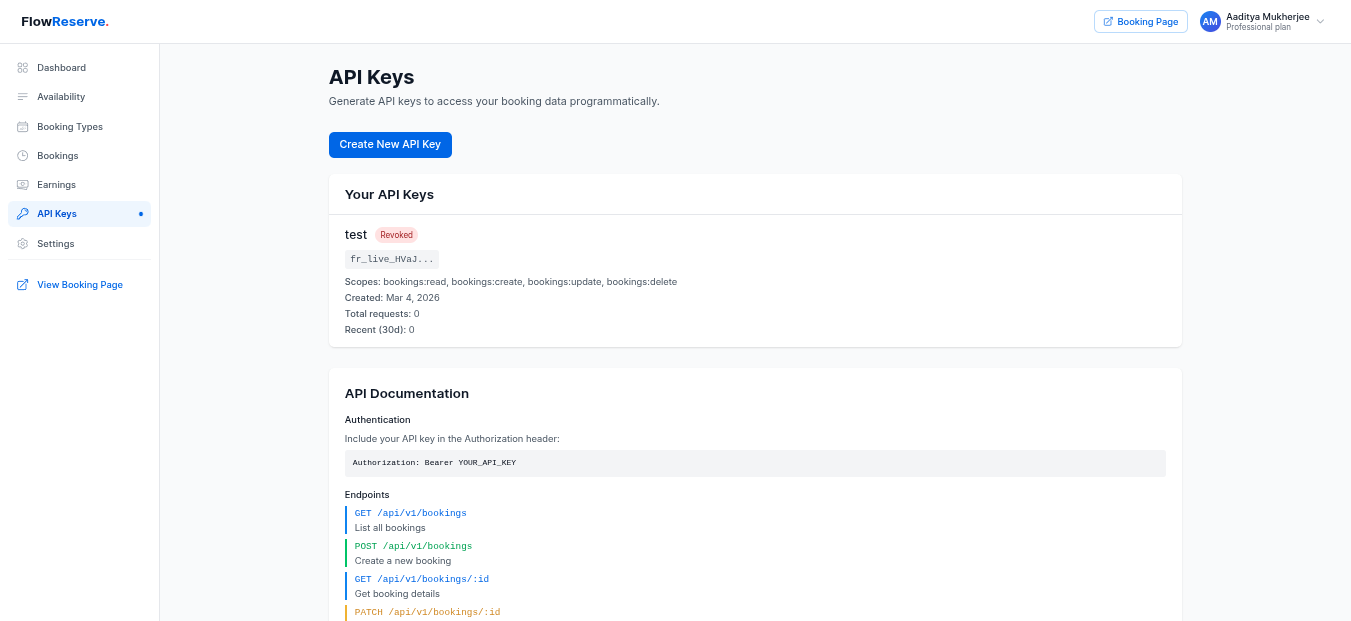The image size is (1351, 621).
Task: Expand the chevron next to Aaditya Mukherjee
Action: 1321,22
